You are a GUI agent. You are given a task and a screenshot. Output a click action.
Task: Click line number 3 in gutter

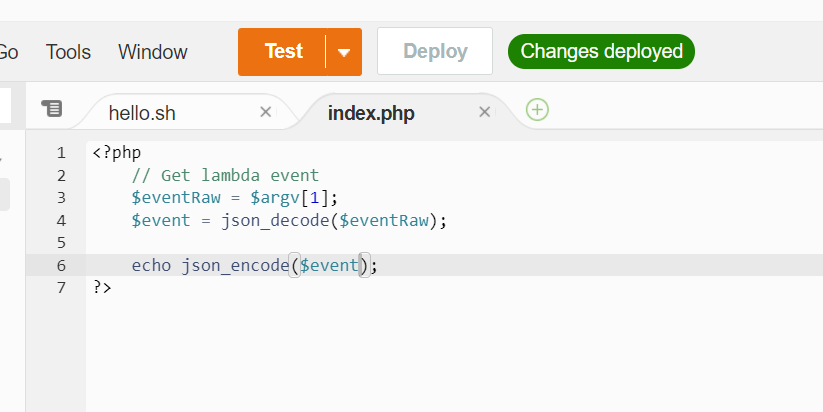point(61,198)
